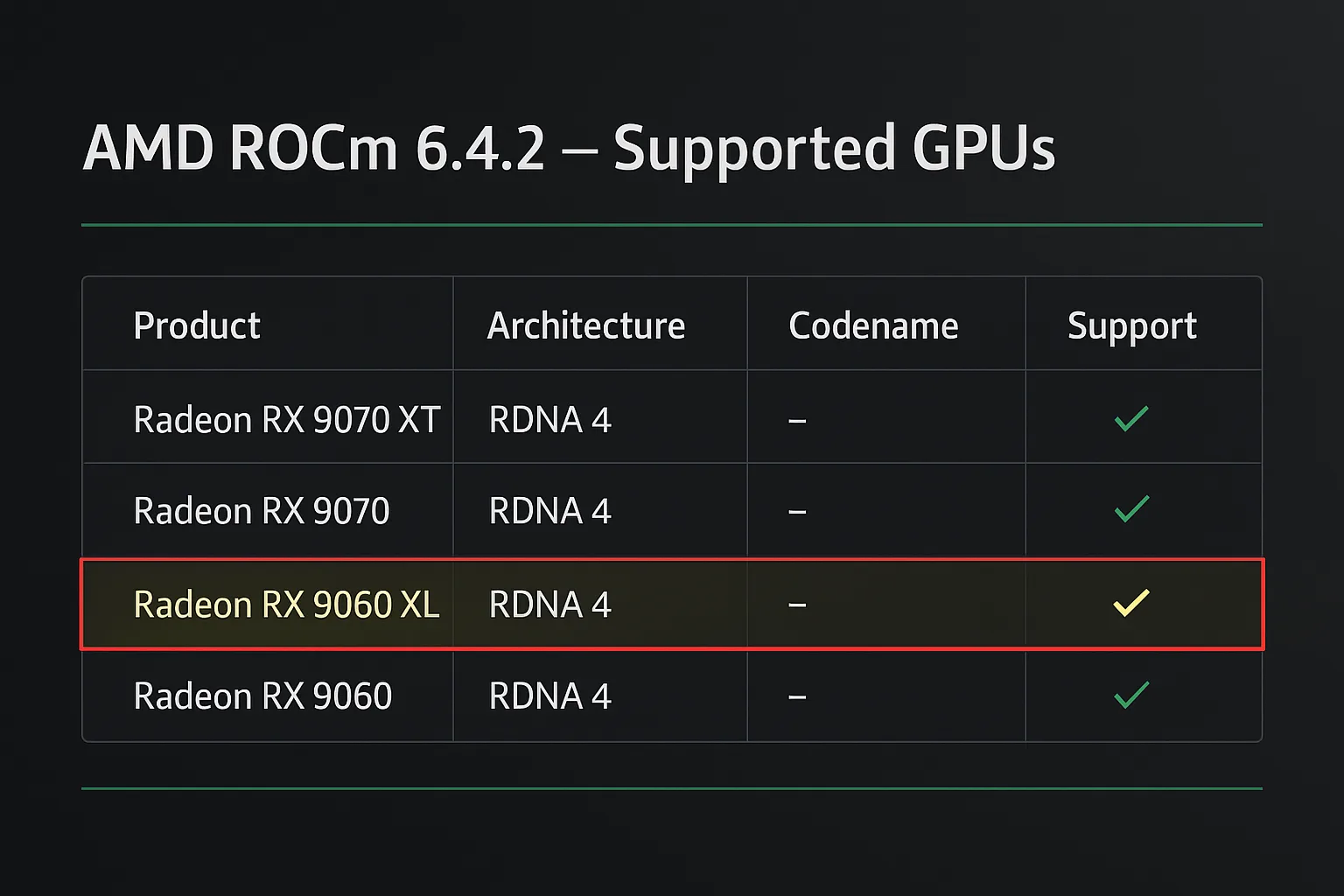The width and height of the screenshot is (1344, 896).
Task: Select the Architecture column header
Action: pyautogui.click(x=586, y=326)
